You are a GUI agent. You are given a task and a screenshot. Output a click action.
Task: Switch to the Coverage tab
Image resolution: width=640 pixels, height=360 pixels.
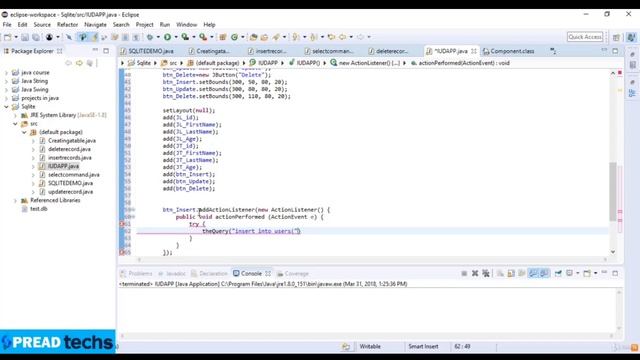pos(293,273)
